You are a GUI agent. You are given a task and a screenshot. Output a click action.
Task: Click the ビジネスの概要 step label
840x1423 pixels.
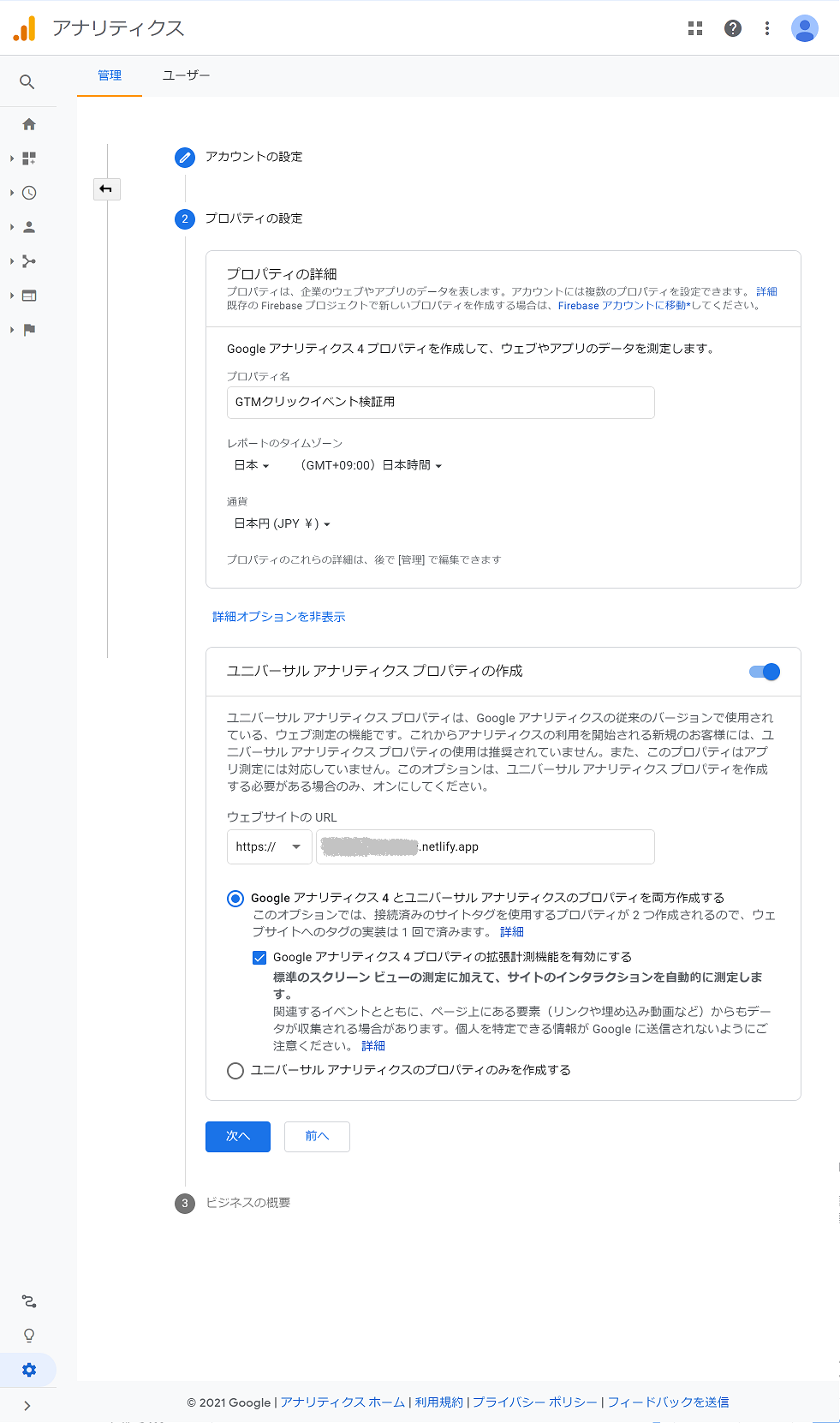point(248,1203)
